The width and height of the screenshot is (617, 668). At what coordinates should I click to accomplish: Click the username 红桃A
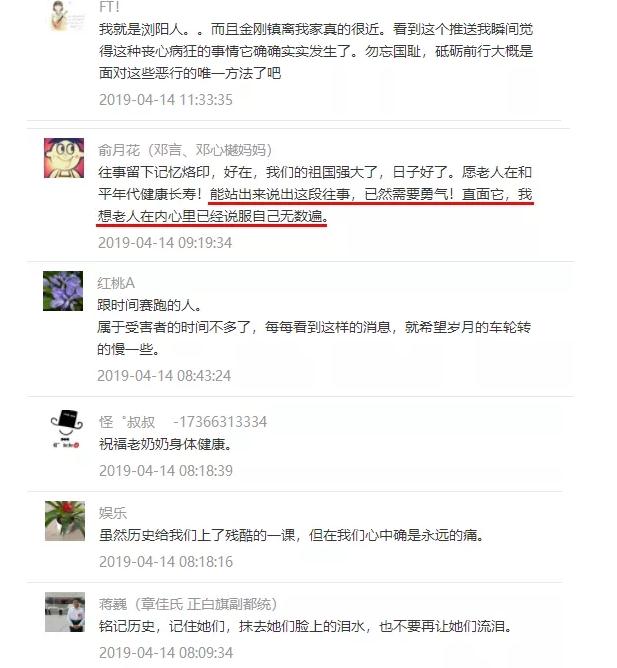[116, 283]
